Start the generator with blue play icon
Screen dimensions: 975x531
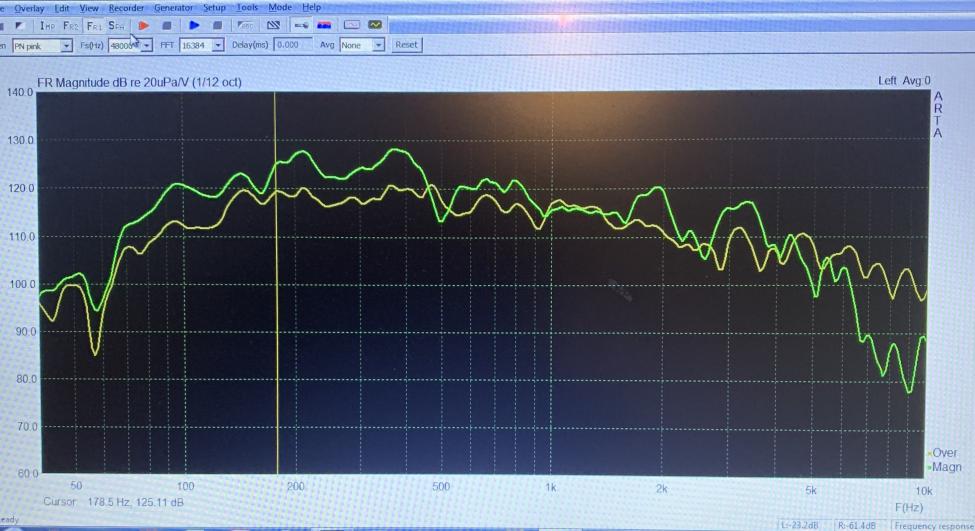(194, 25)
